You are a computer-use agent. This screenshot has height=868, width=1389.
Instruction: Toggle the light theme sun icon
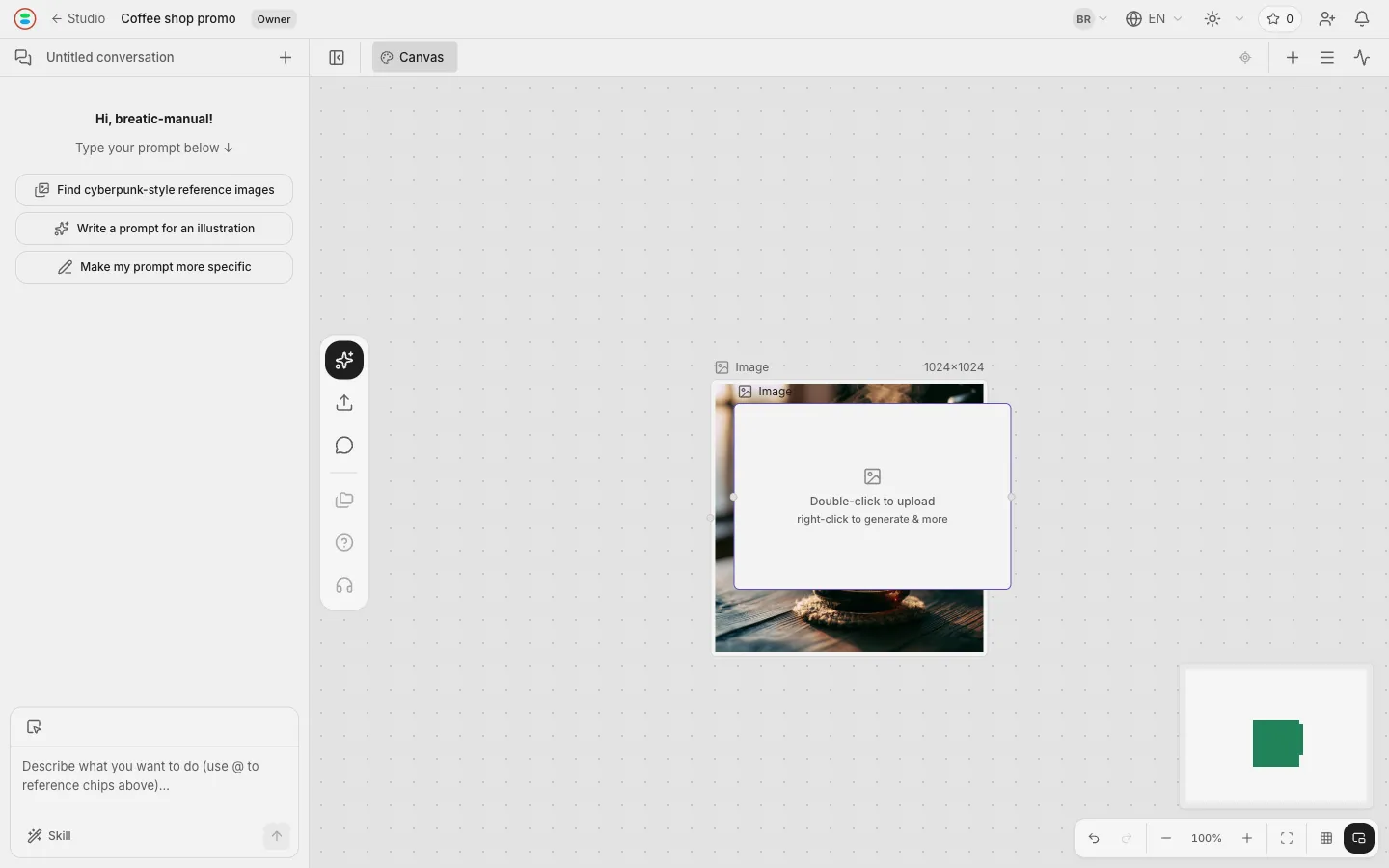coord(1212,19)
